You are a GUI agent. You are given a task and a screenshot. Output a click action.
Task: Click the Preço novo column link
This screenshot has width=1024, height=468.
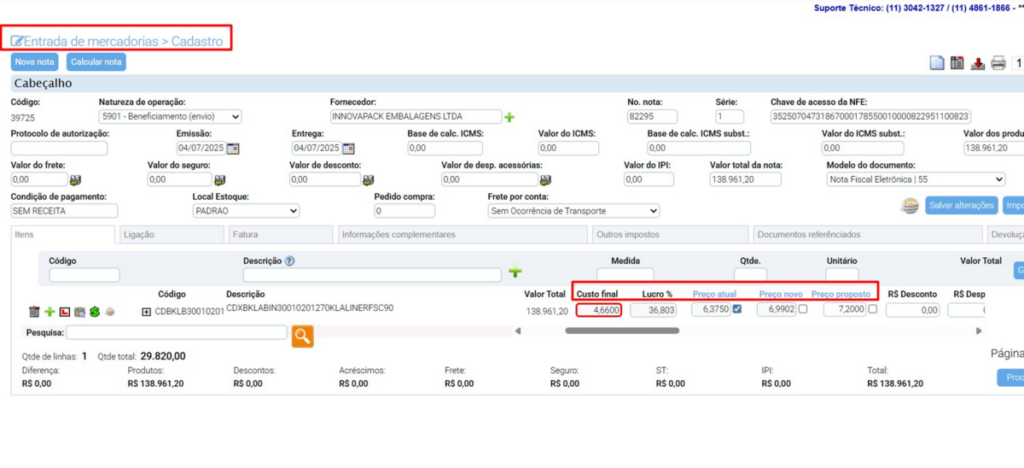[x=782, y=294]
